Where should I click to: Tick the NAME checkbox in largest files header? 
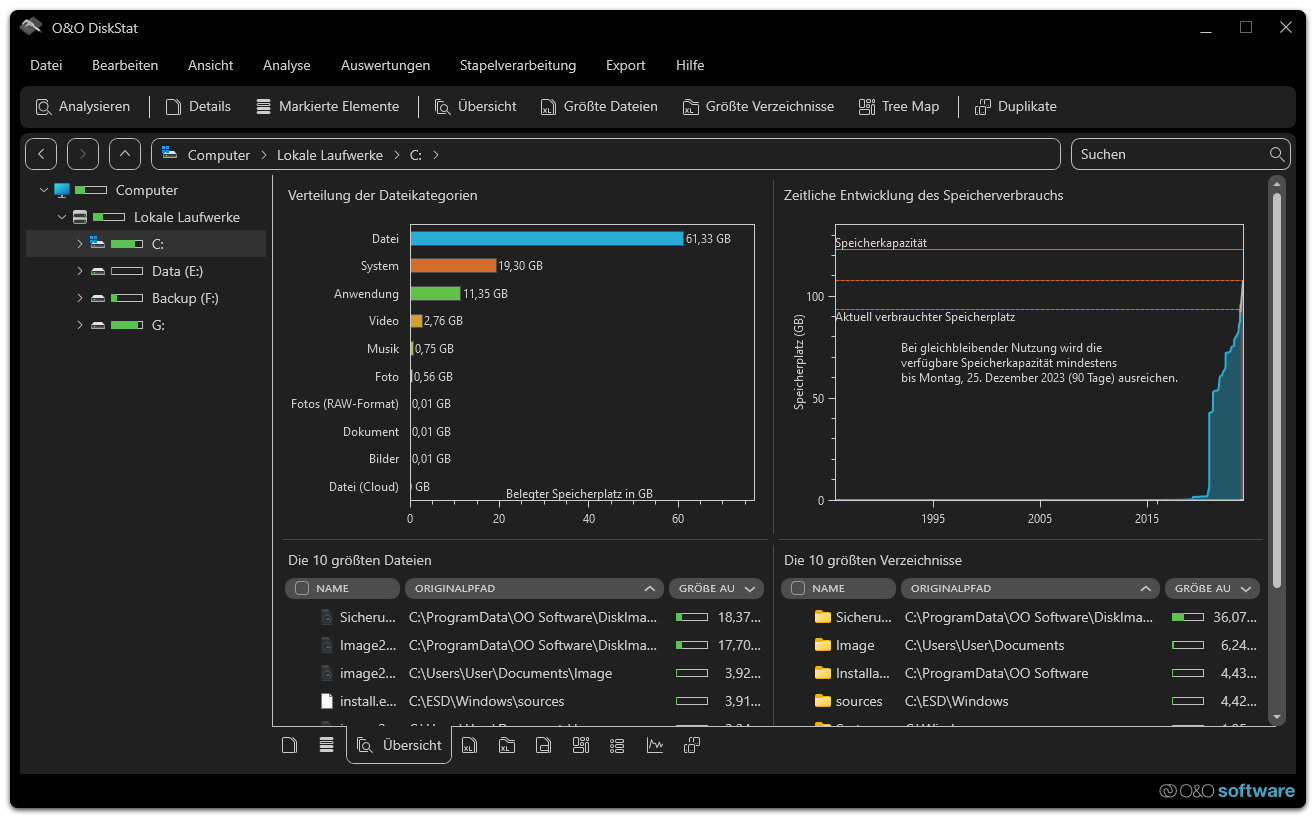[302, 588]
